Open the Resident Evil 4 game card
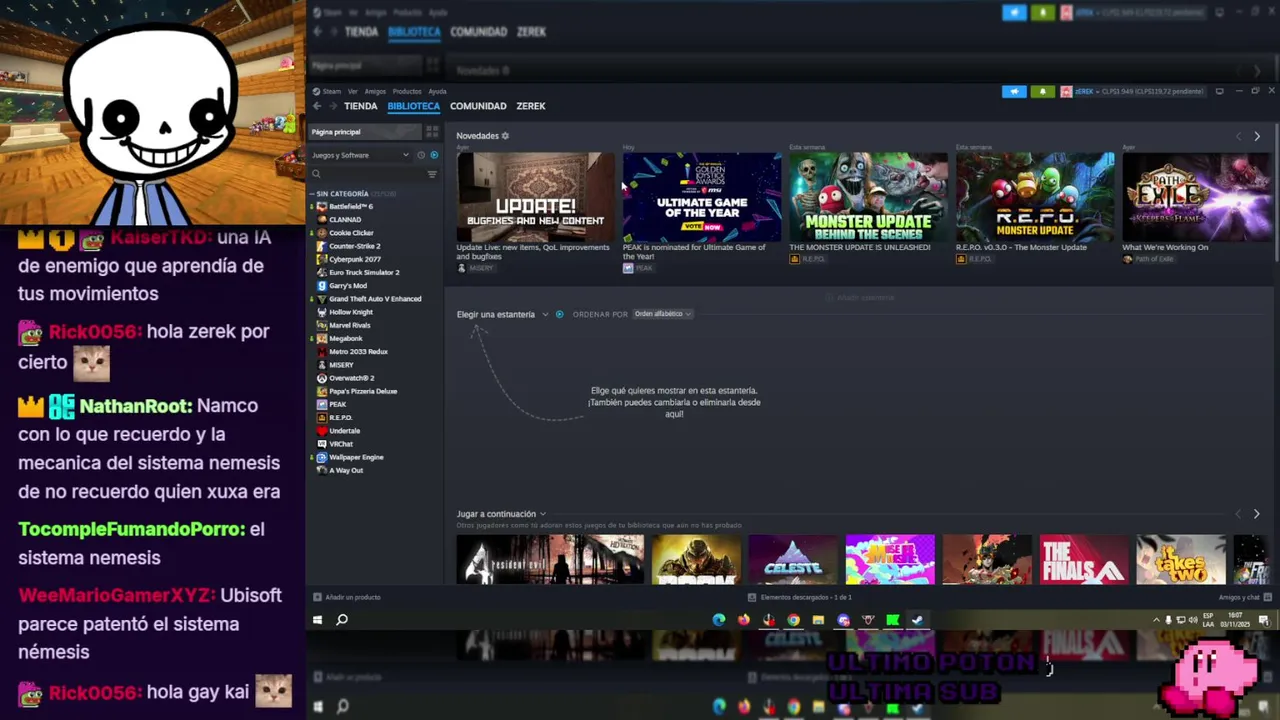Viewport: 1280px width, 720px height. click(550, 559)
